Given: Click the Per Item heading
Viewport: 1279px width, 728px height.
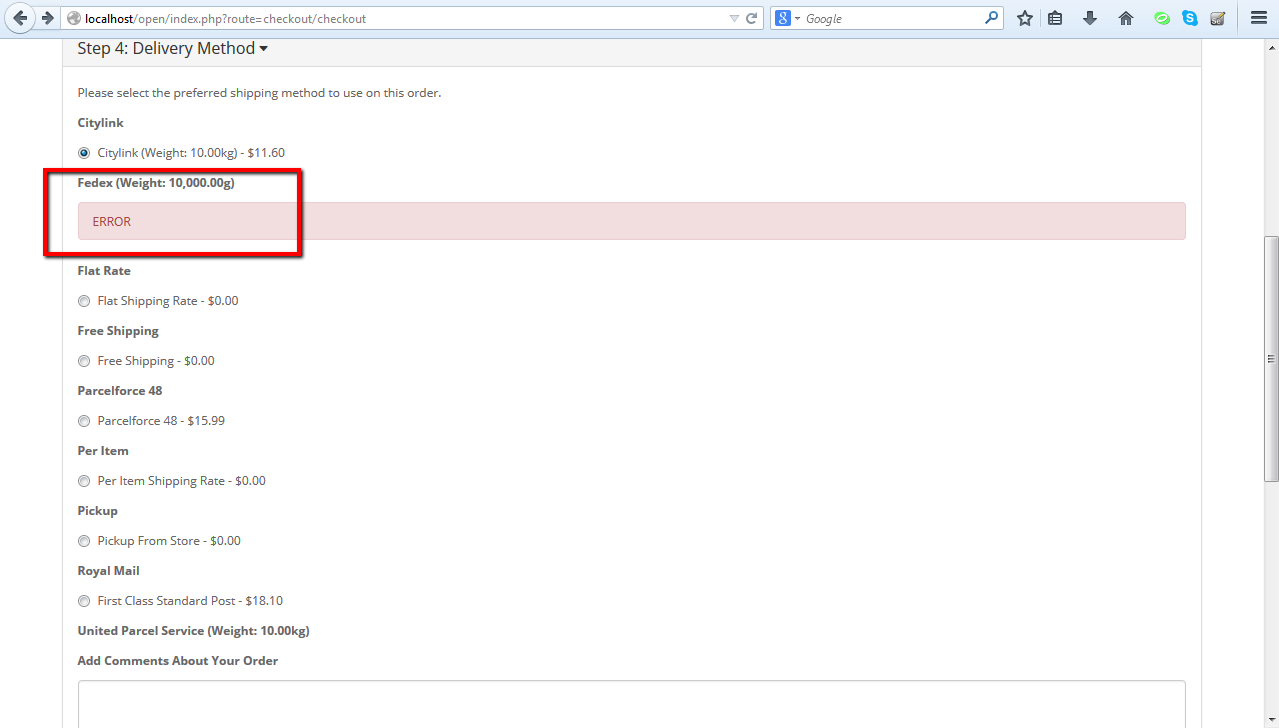Looking at the screenshot, I should pos(103,451).
